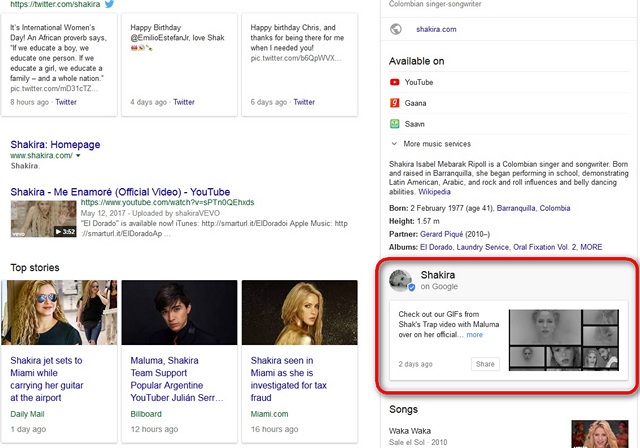Open Maluma, Shakira Team Support story

(x=177, y=379)
